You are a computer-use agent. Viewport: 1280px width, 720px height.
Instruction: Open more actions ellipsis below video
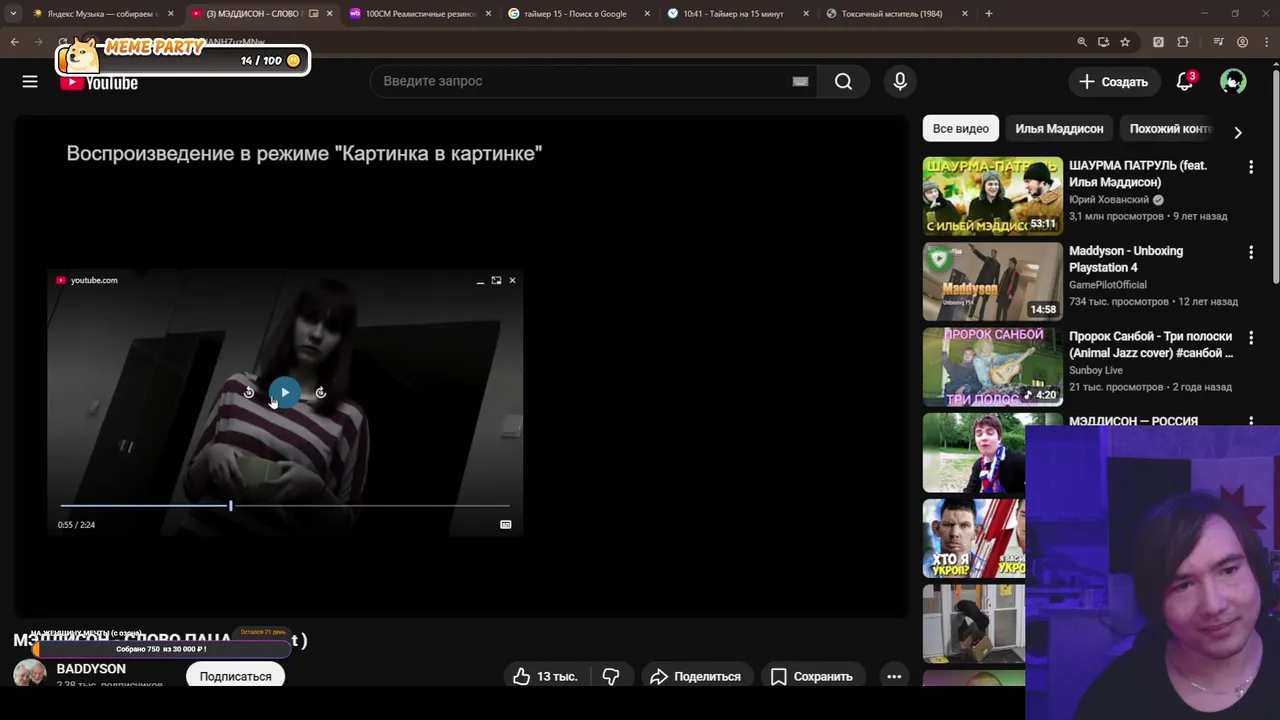[894, 676]
